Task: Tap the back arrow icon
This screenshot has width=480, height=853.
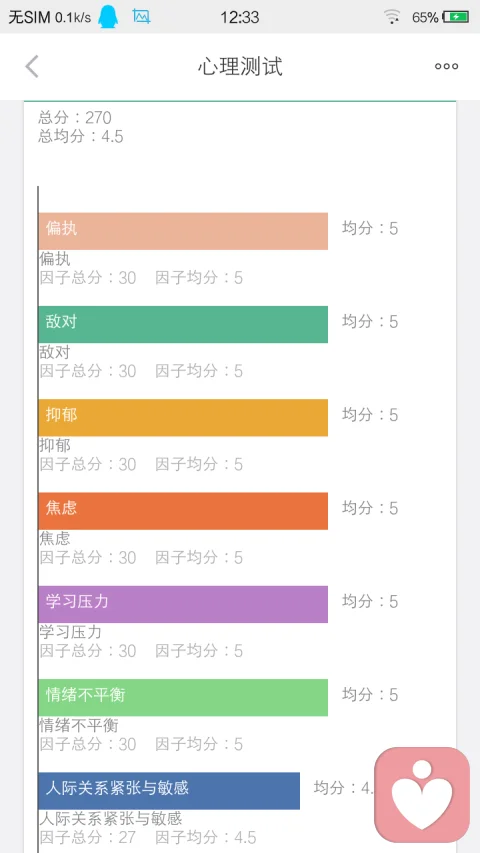Action: [32, 66]
